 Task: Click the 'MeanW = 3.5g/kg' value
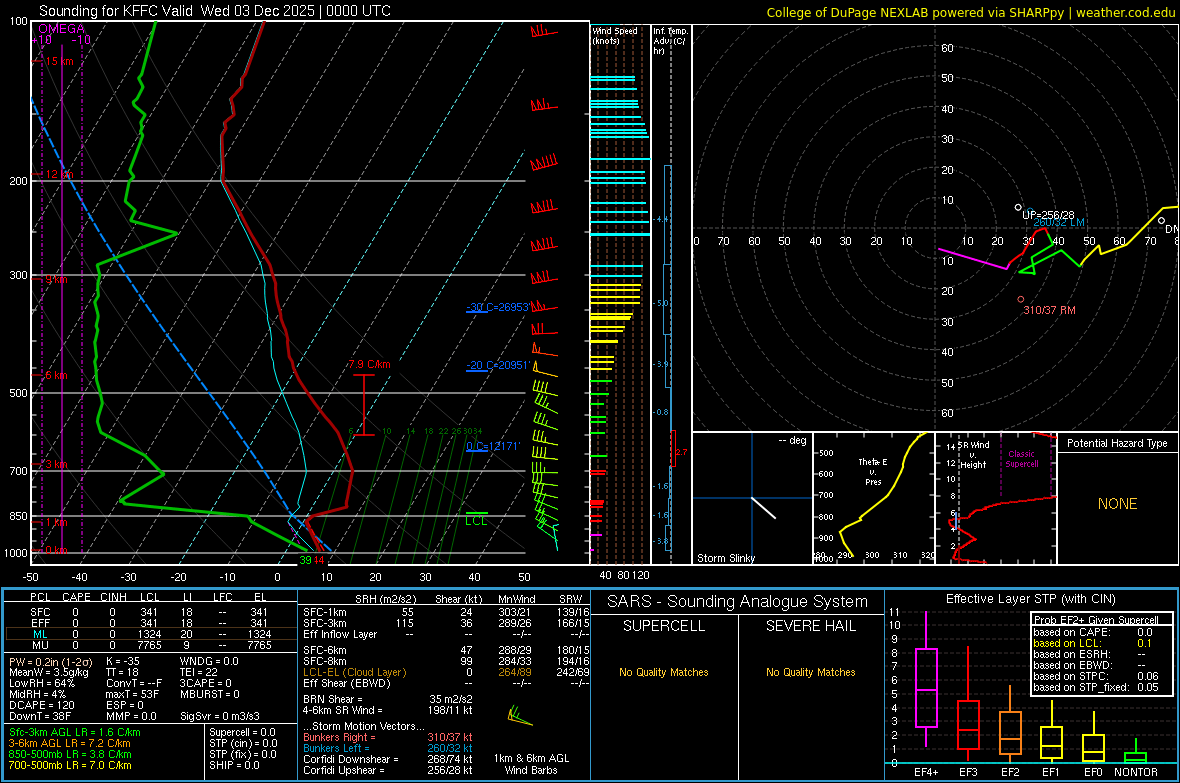point(47,672)
